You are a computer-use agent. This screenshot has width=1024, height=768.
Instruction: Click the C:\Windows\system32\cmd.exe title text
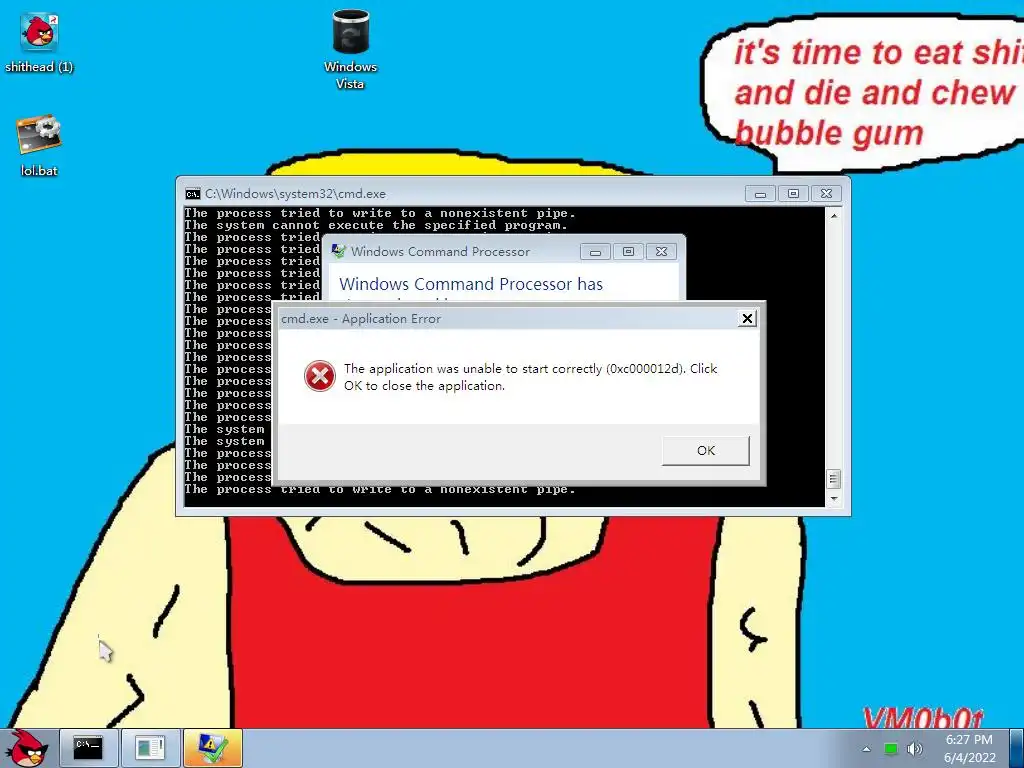295,194
